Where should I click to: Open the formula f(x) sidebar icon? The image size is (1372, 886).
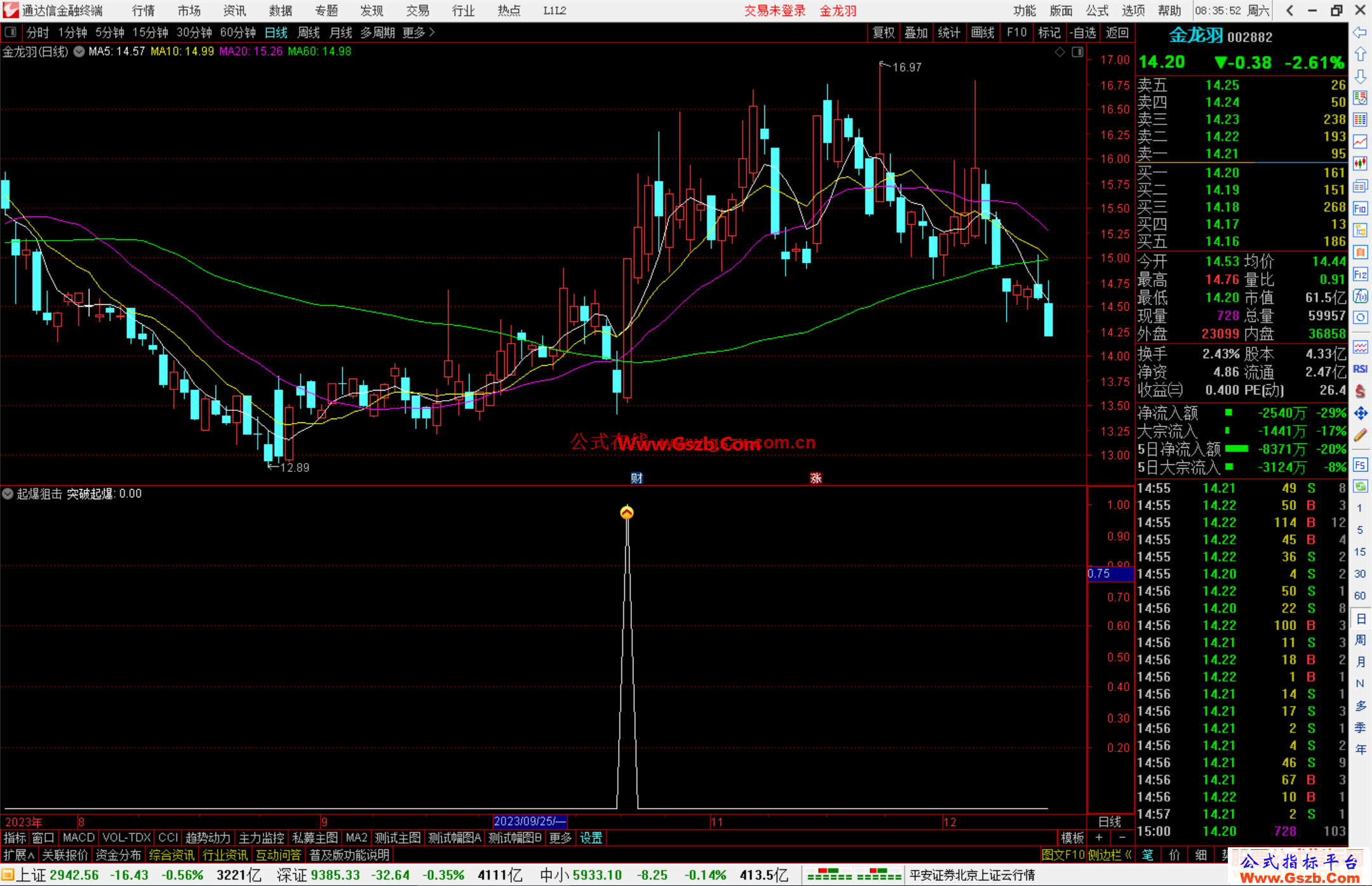click(1360, 296)
